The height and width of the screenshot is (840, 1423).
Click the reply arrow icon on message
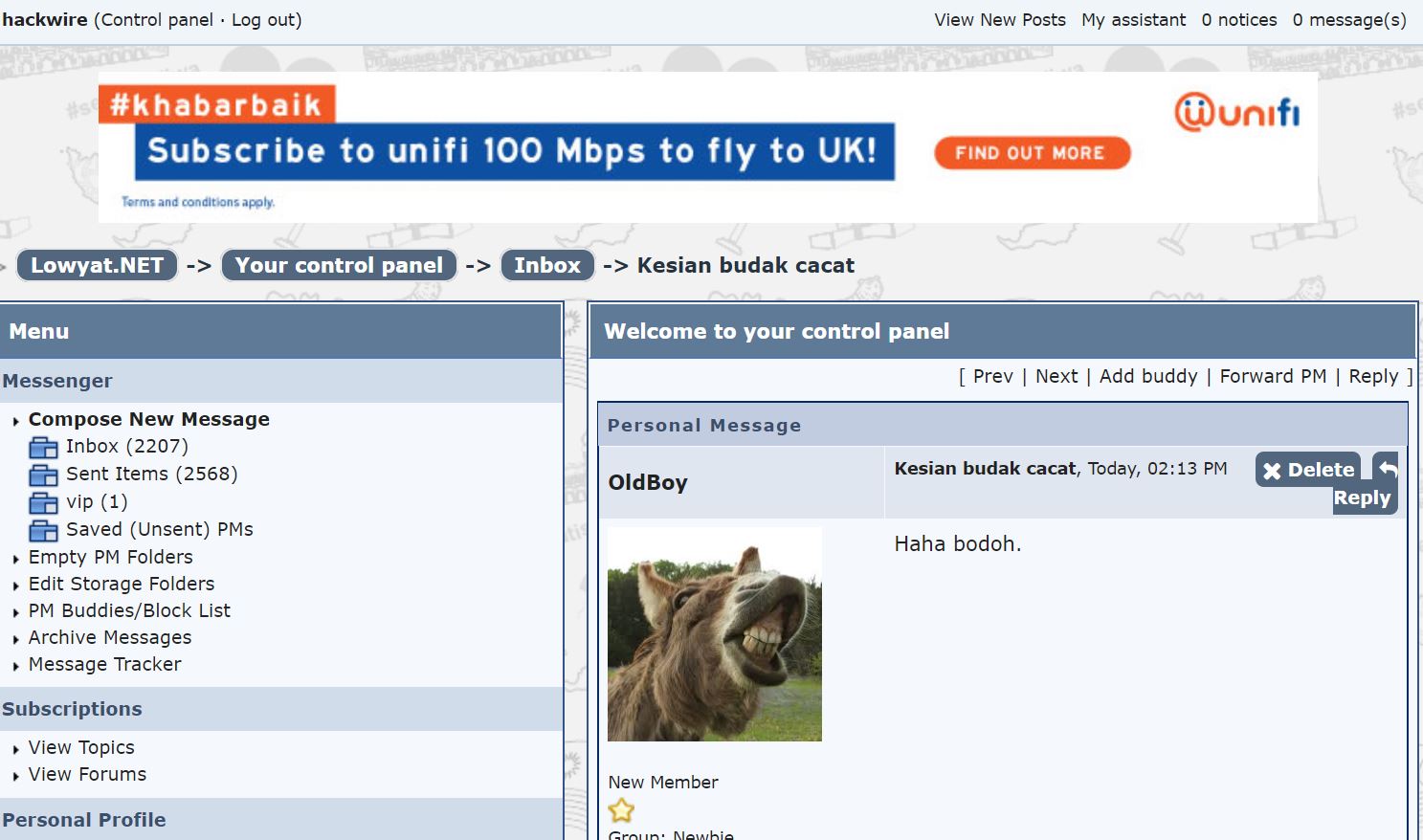1387,468
